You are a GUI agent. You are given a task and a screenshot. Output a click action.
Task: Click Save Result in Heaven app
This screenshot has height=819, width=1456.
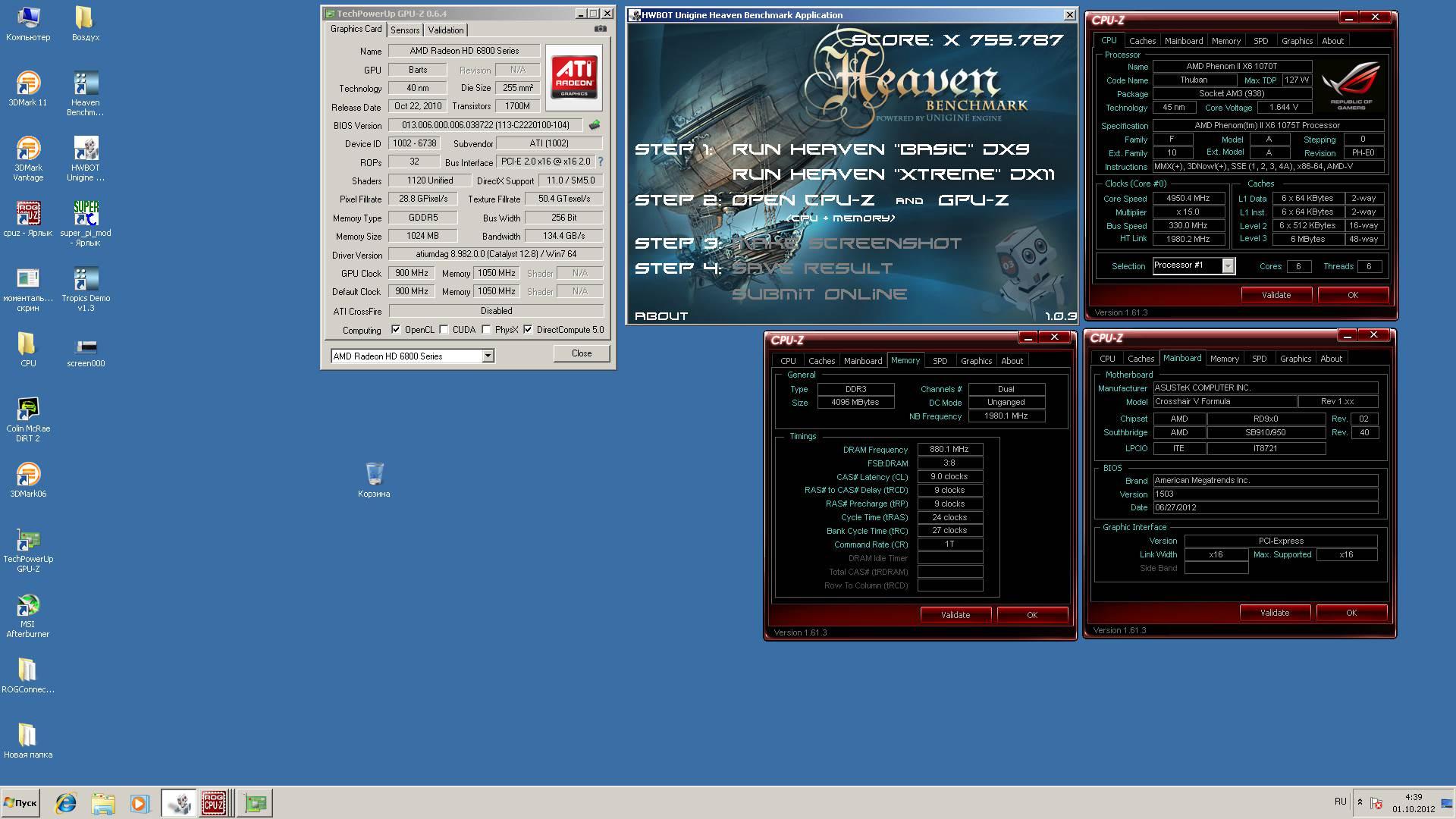[x=812, y=268]
